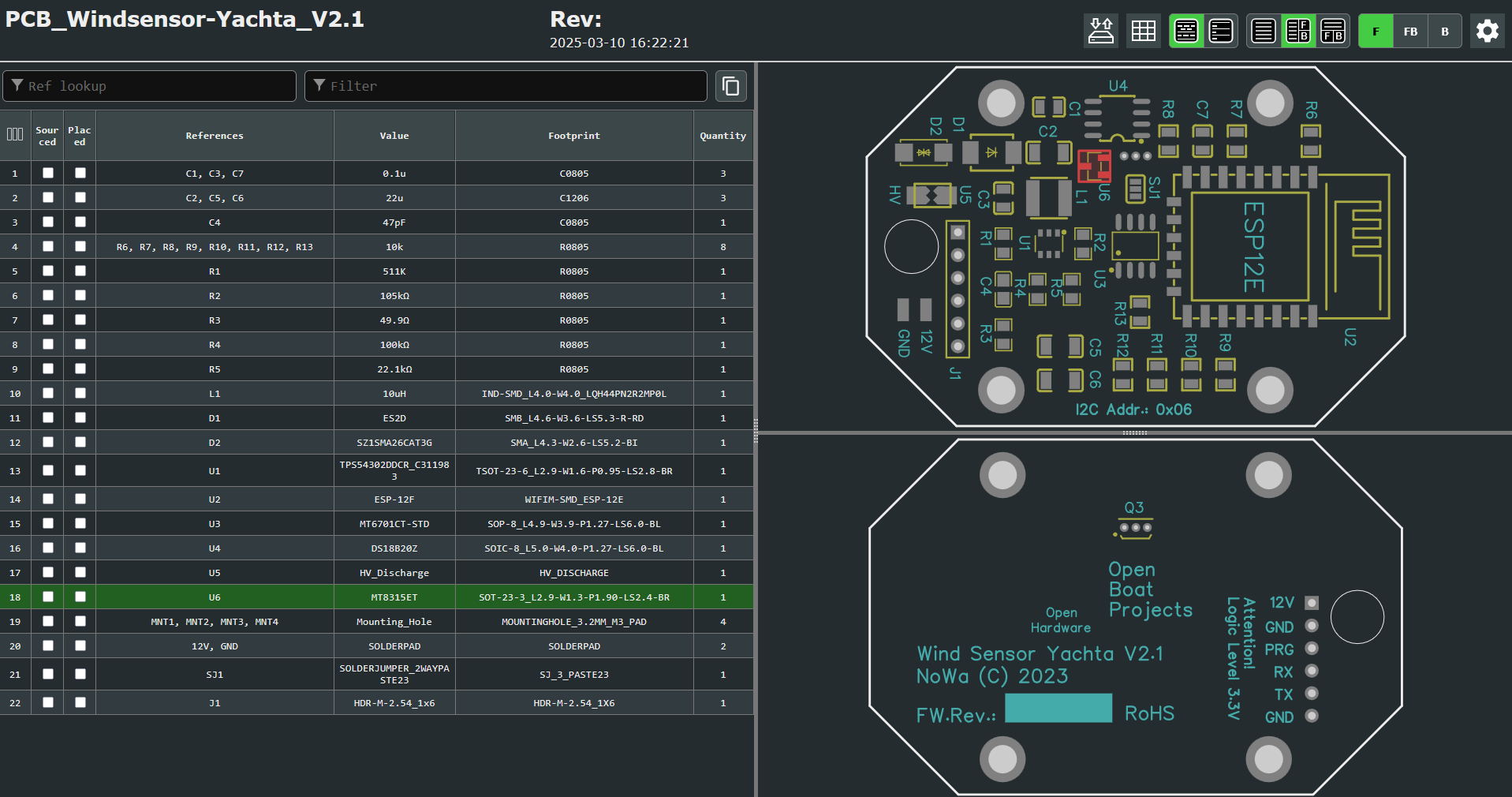This screenshot has width=1512, height=797.
Task: Click the Quantity column header to sort
Action: point(722,136)
